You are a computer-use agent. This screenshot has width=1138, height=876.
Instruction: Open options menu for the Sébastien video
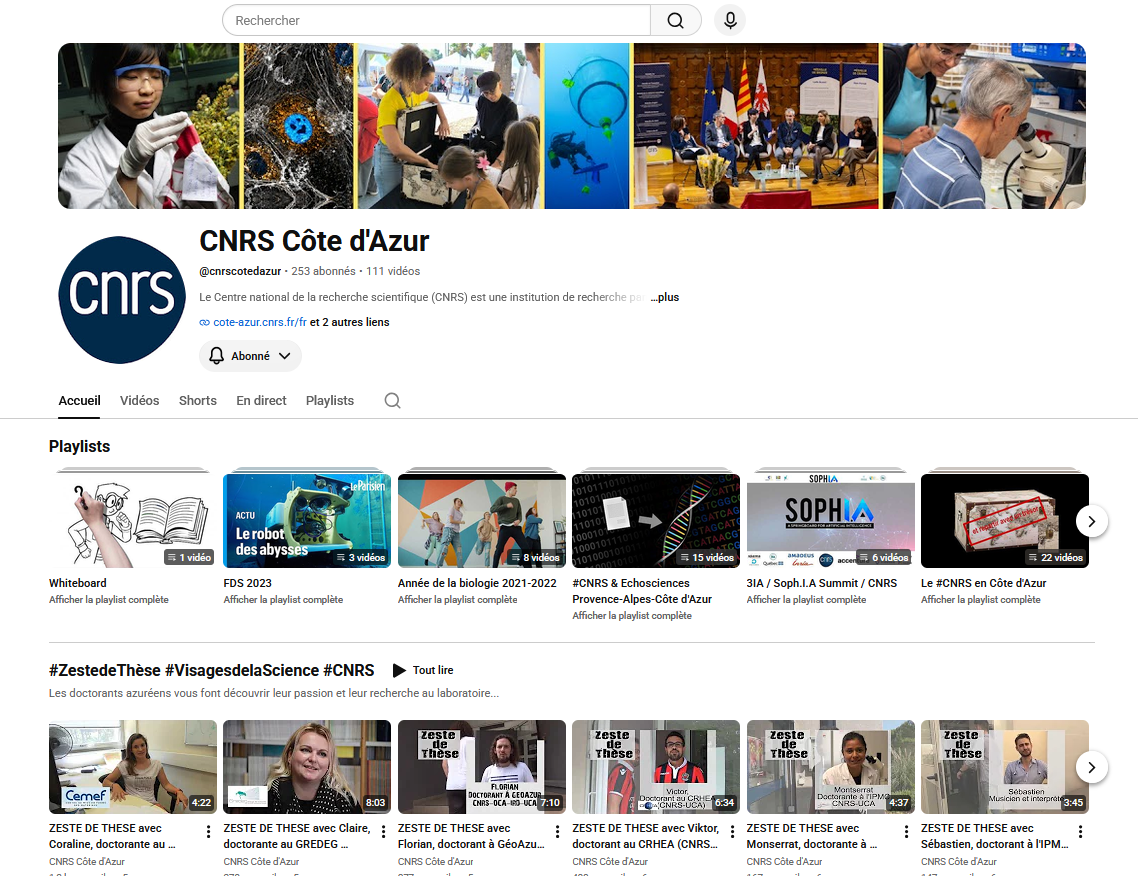click(x=1080, y=832)
